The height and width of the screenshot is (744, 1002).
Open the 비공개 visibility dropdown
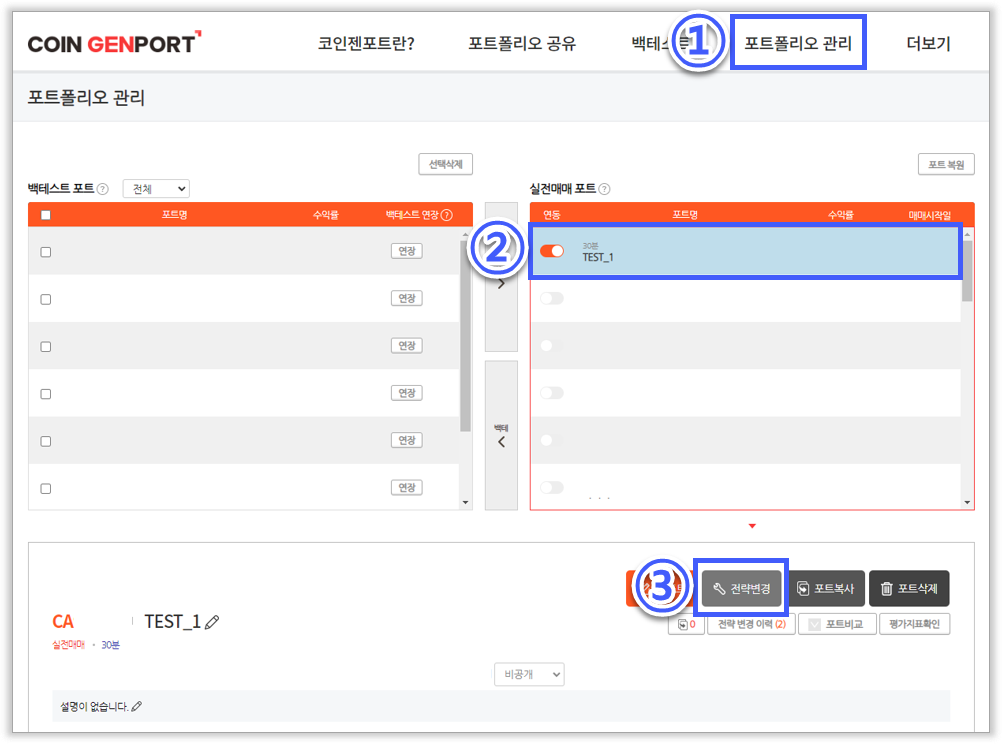(x=529, y=675)
